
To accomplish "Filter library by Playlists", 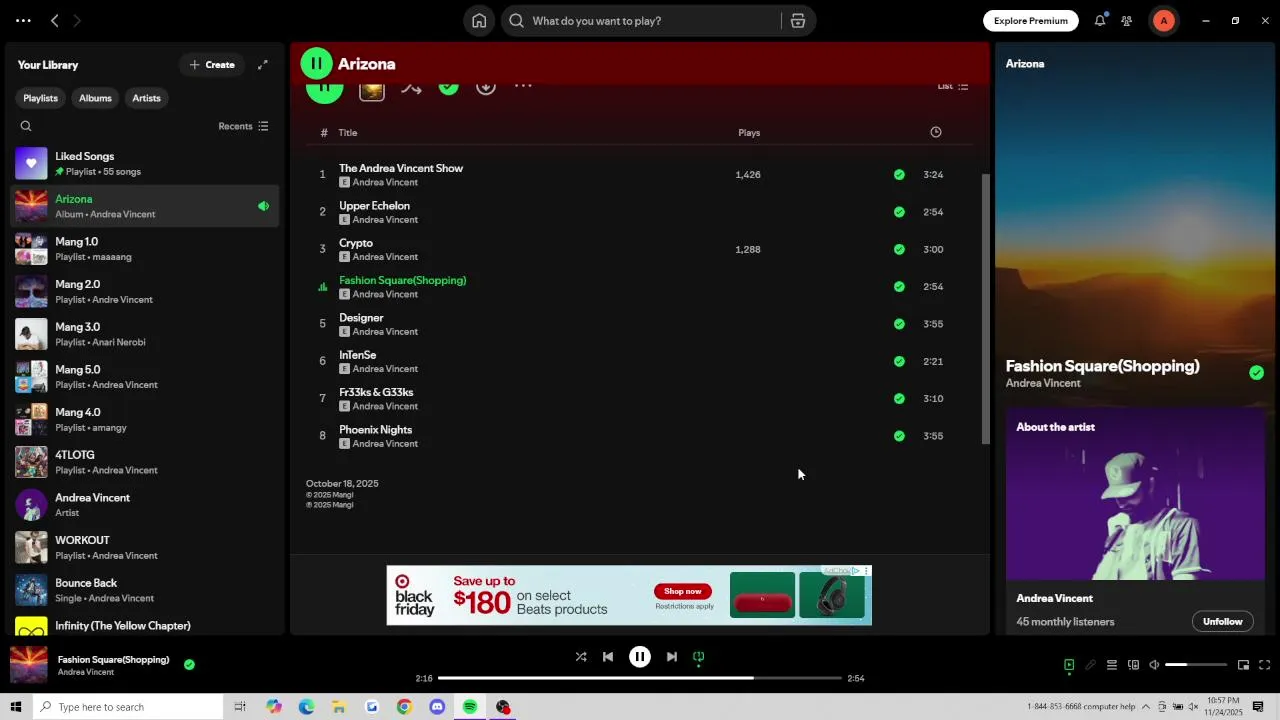I will coord(41,98).
